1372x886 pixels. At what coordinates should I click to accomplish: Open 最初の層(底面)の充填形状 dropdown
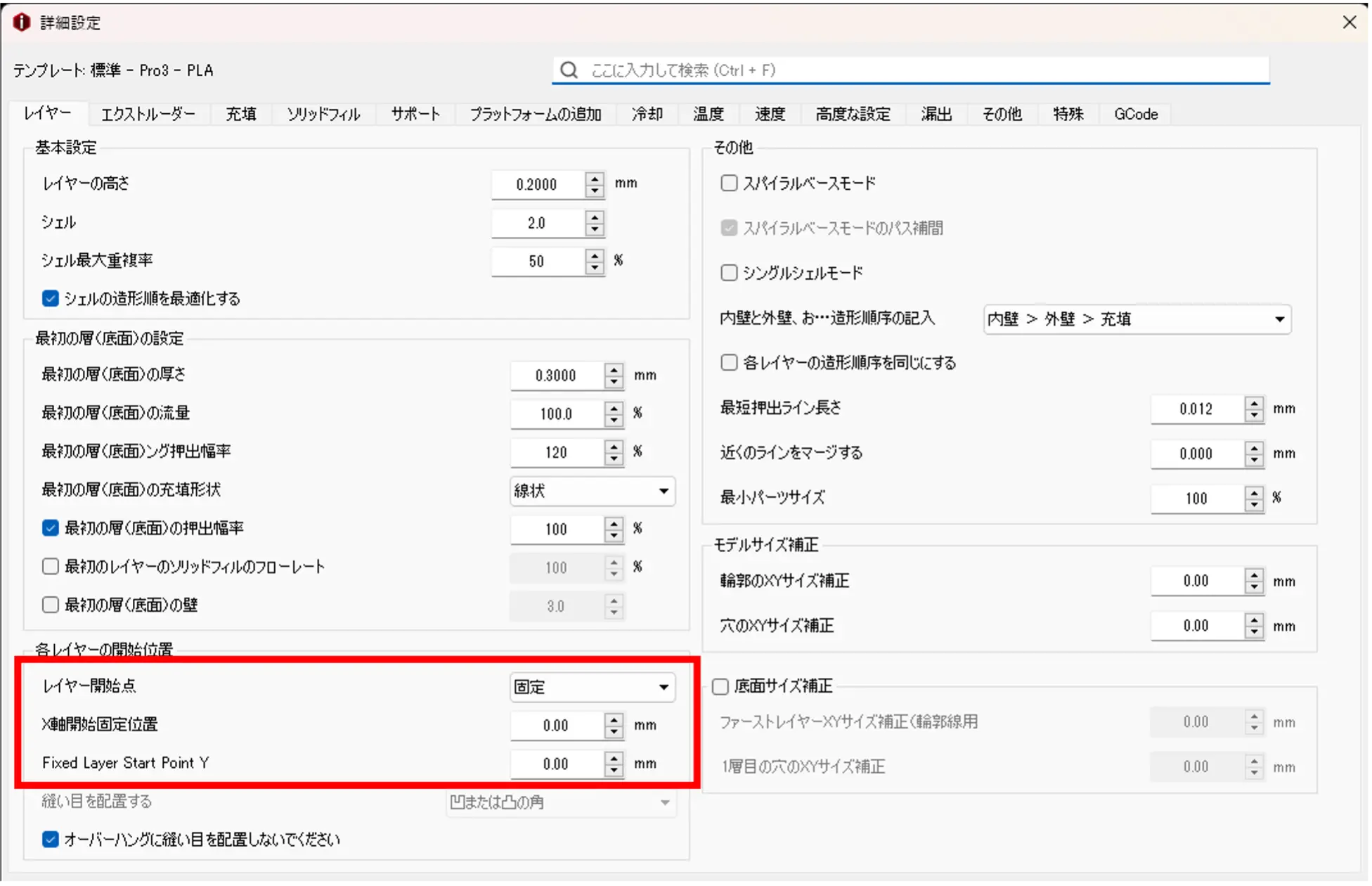[592, 491]
